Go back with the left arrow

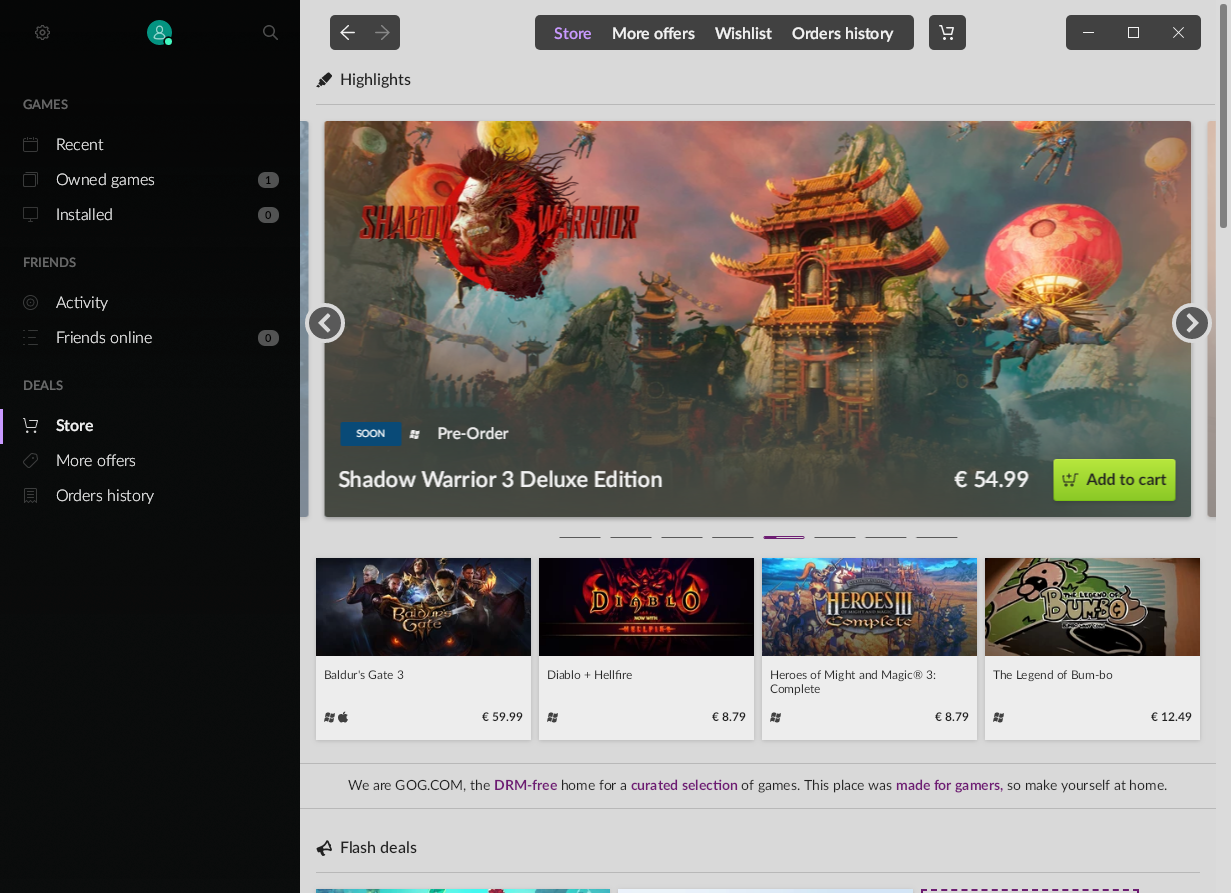348,33
